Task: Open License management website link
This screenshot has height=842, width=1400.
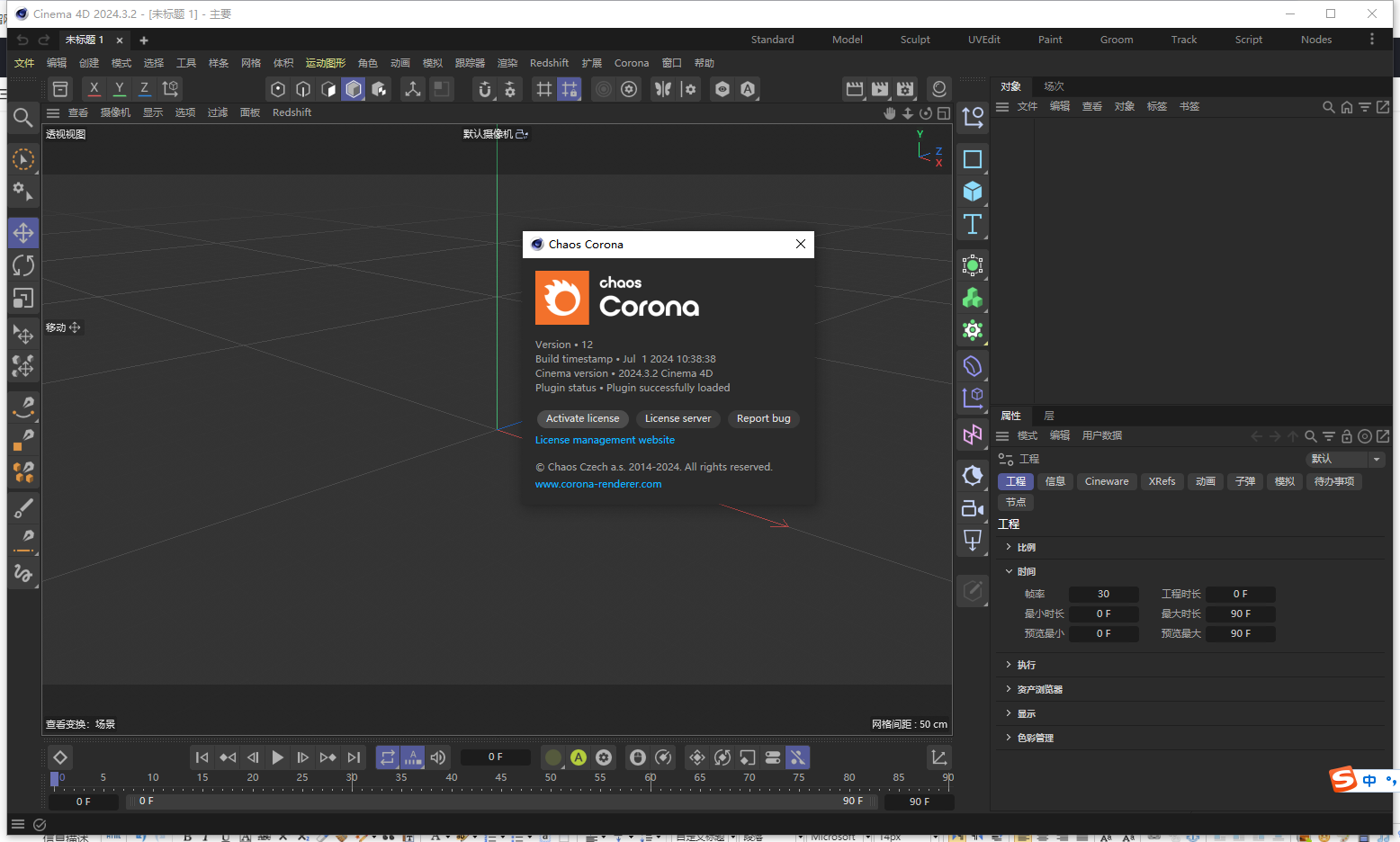Action: pos(605,440)
